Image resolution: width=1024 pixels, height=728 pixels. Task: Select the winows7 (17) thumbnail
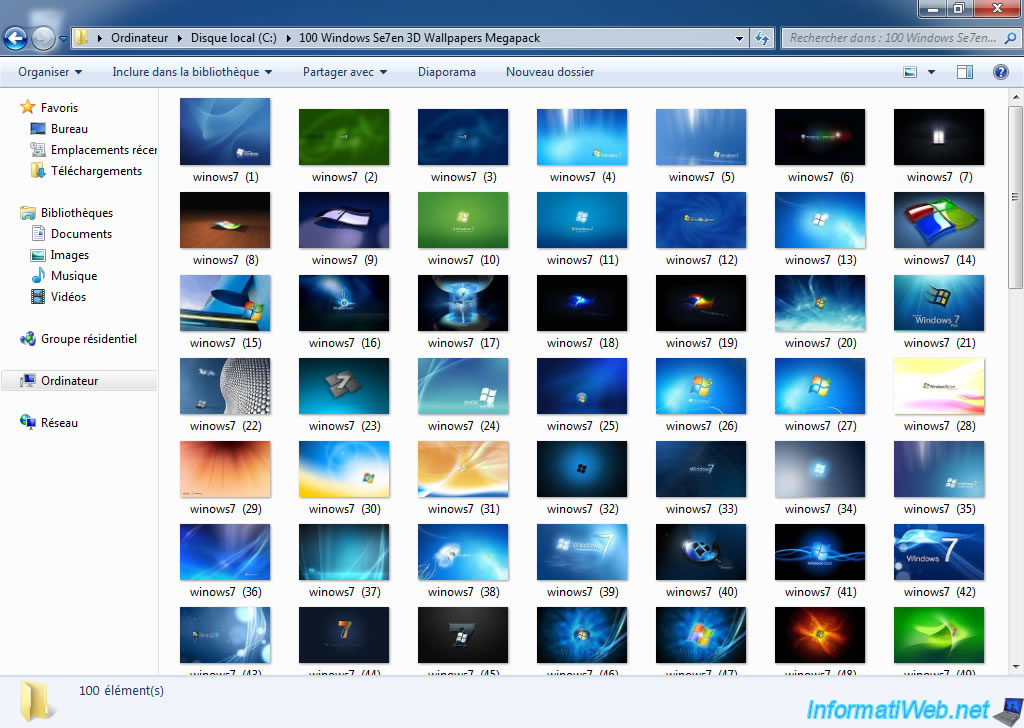pyautogui.click(x=463, y=303)
